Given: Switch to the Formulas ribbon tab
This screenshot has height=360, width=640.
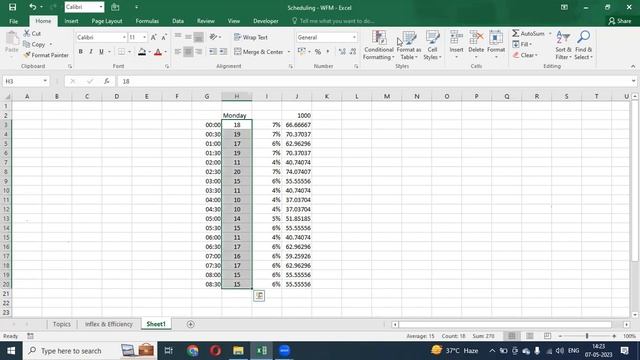Looking at the screenshot, I should (147, 21).
